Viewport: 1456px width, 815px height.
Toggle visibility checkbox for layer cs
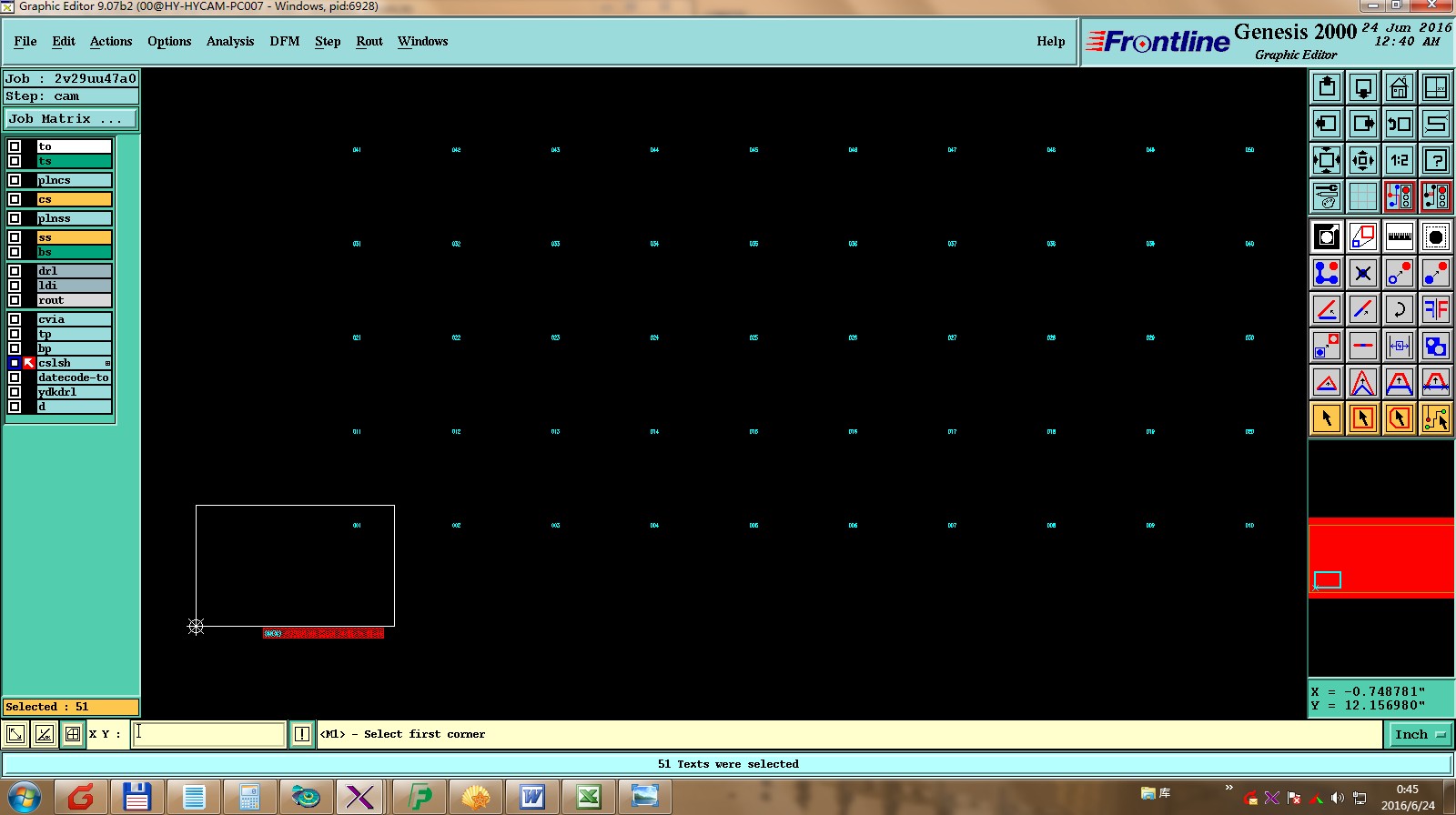coord(15,199)
